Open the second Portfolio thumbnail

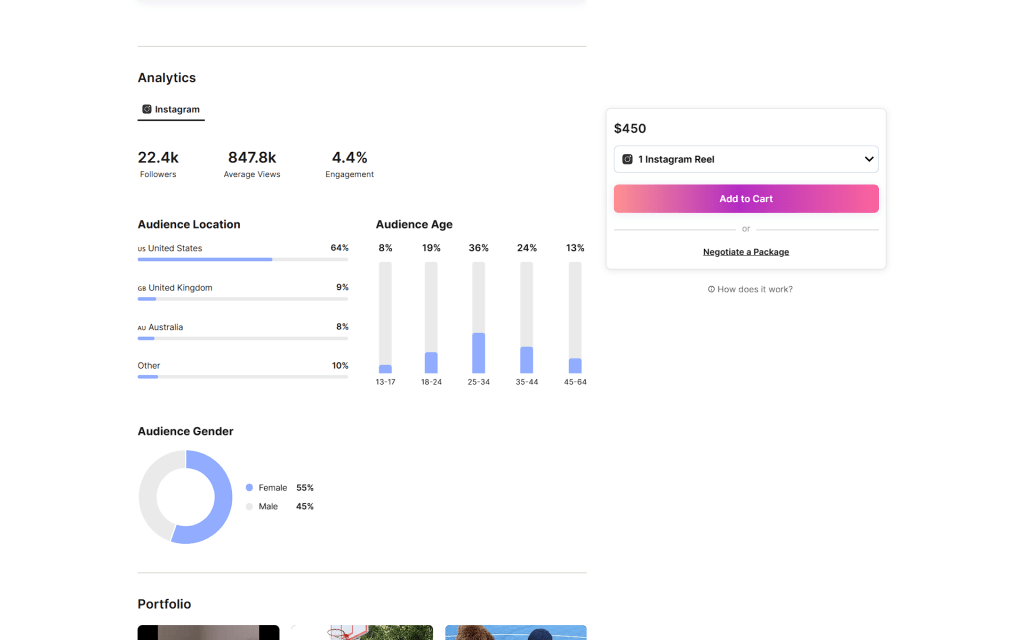362,632
